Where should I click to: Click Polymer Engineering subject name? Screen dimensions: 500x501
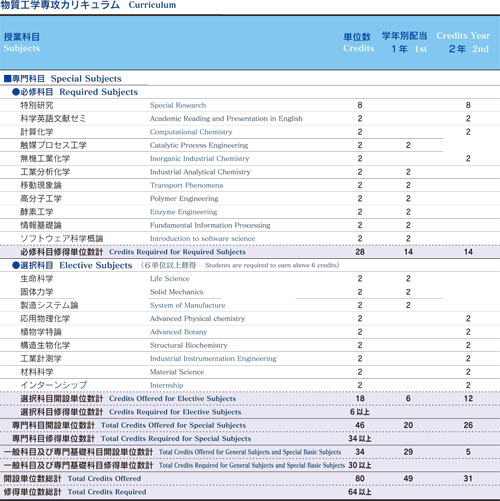[x=184, y=199]
